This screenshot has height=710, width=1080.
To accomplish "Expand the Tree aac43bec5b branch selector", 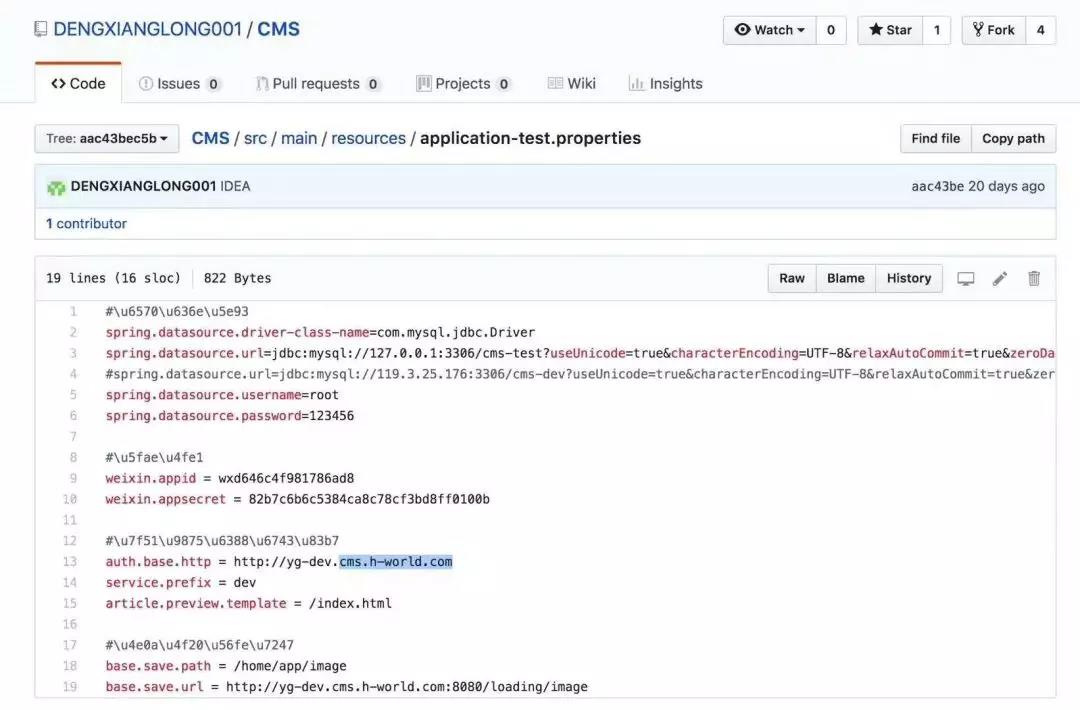I will tap(107, 139).
